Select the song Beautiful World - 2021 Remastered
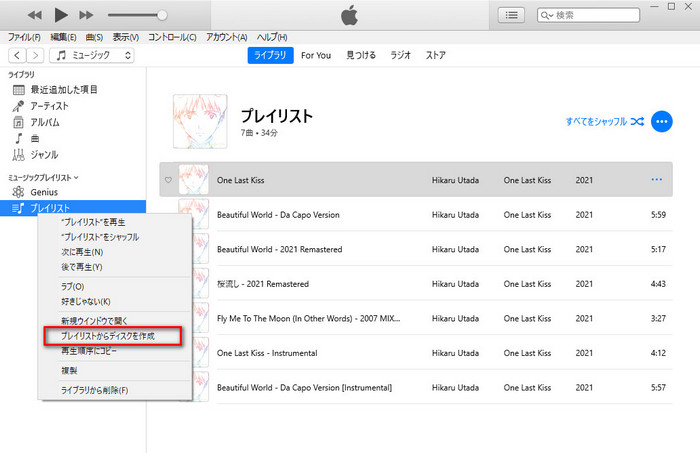700x453 pixels. click(279, 249)
